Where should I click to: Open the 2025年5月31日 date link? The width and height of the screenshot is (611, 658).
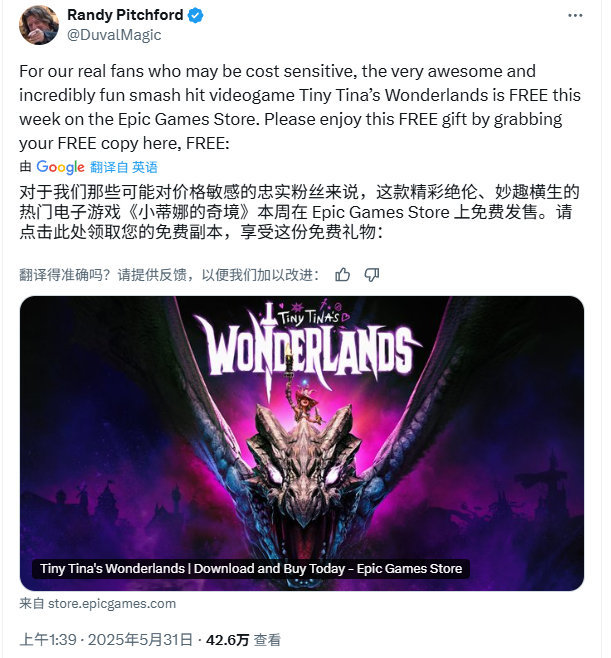(x=140, y=640)
